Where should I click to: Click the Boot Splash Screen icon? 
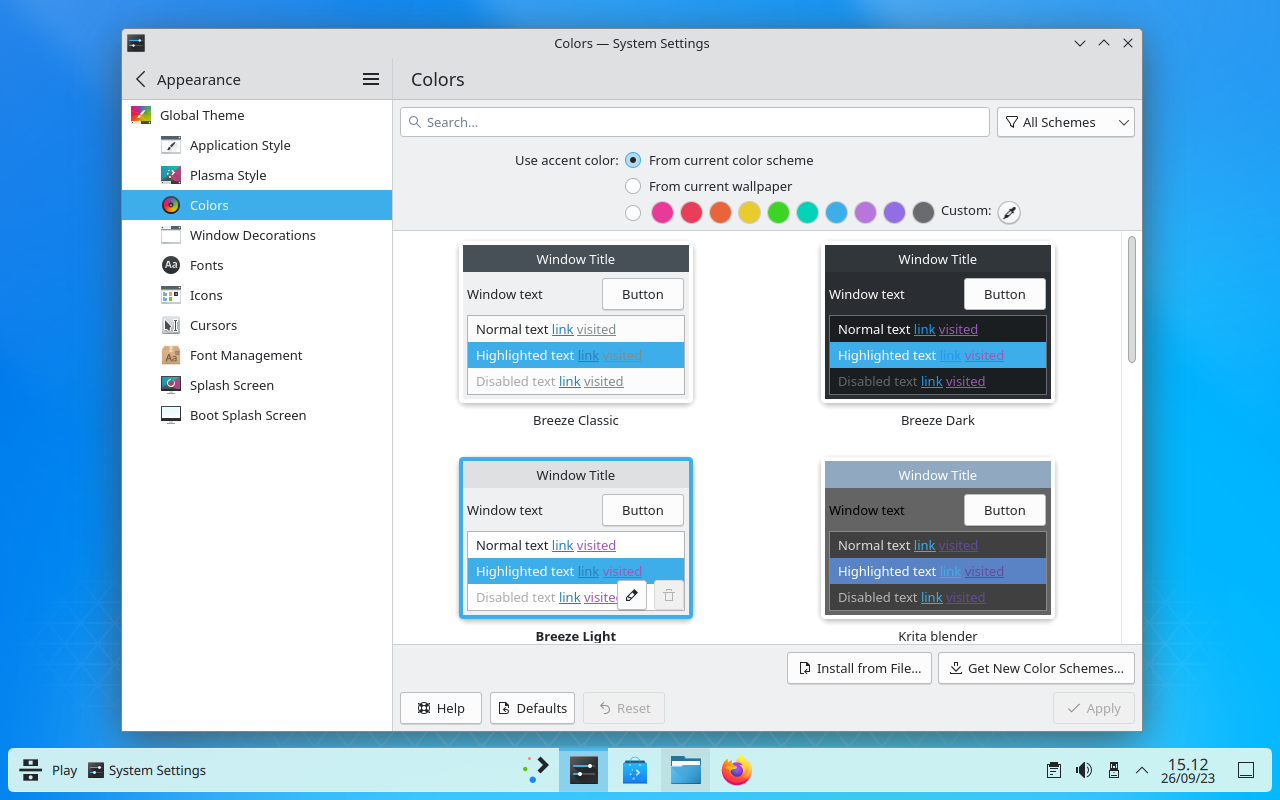coord(171,415)
